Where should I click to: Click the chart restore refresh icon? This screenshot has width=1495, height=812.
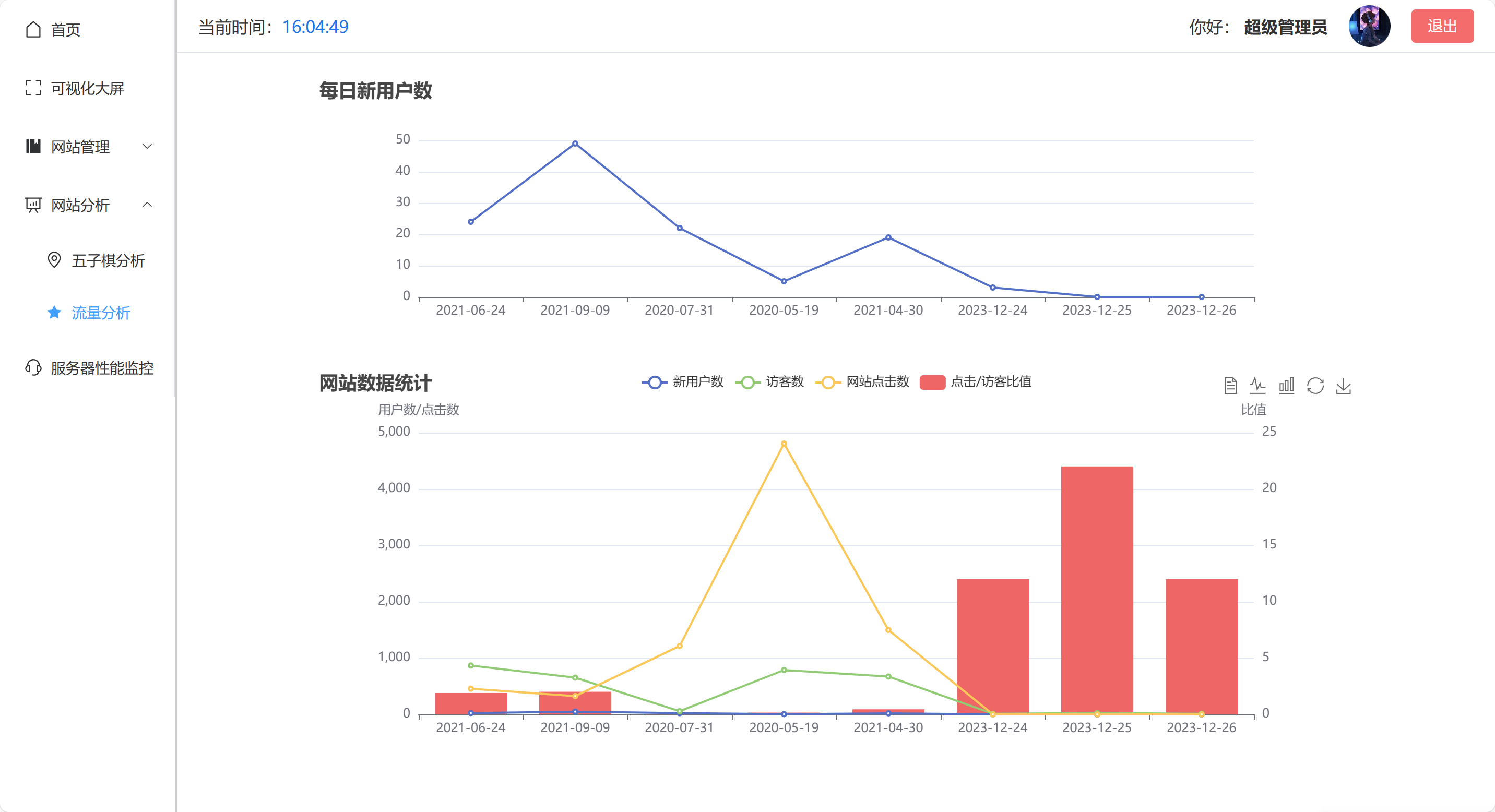click(x=1314, y=386)
